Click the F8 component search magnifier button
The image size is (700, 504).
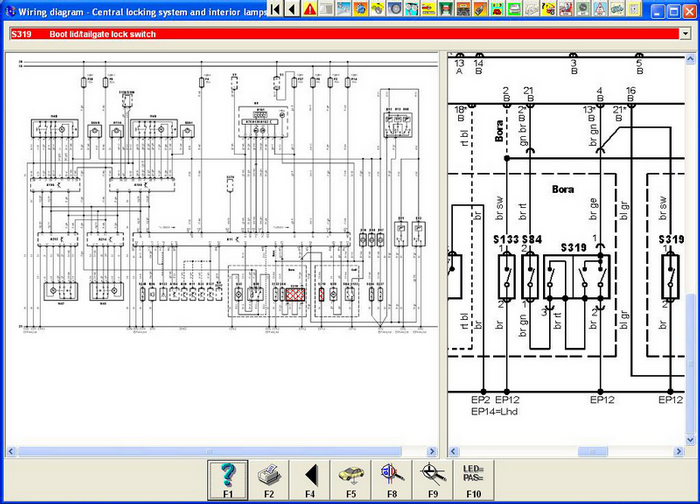coord(392,479)
